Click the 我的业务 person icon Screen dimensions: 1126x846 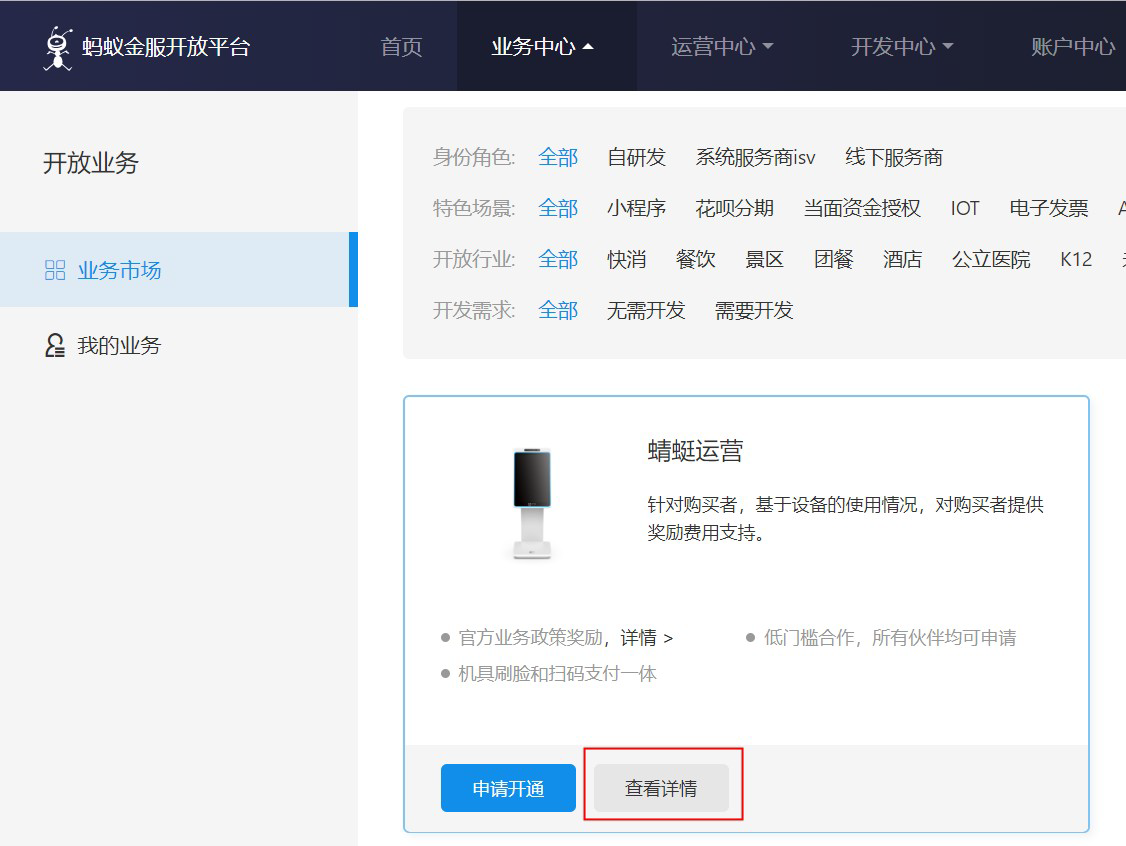coord(55,345)
